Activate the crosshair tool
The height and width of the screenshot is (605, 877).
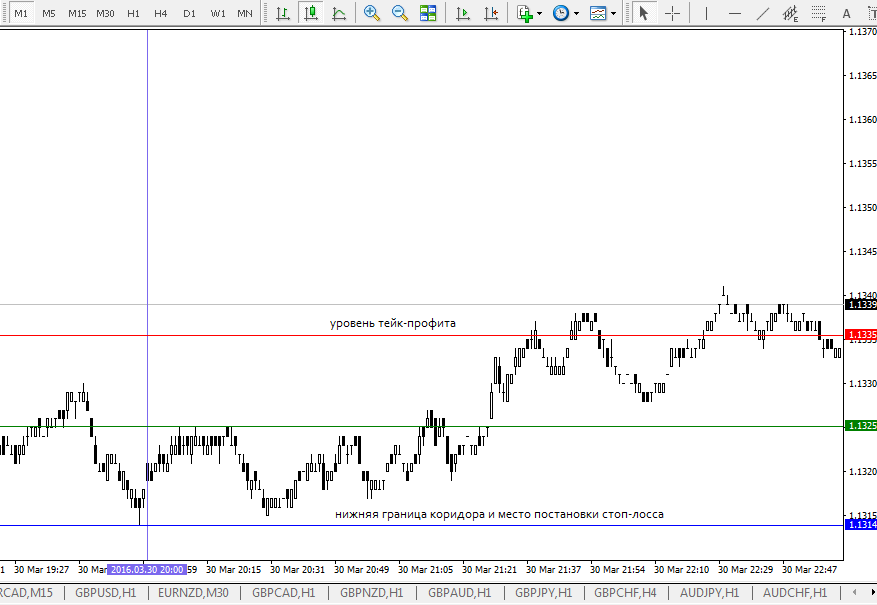tap(673, 13)
